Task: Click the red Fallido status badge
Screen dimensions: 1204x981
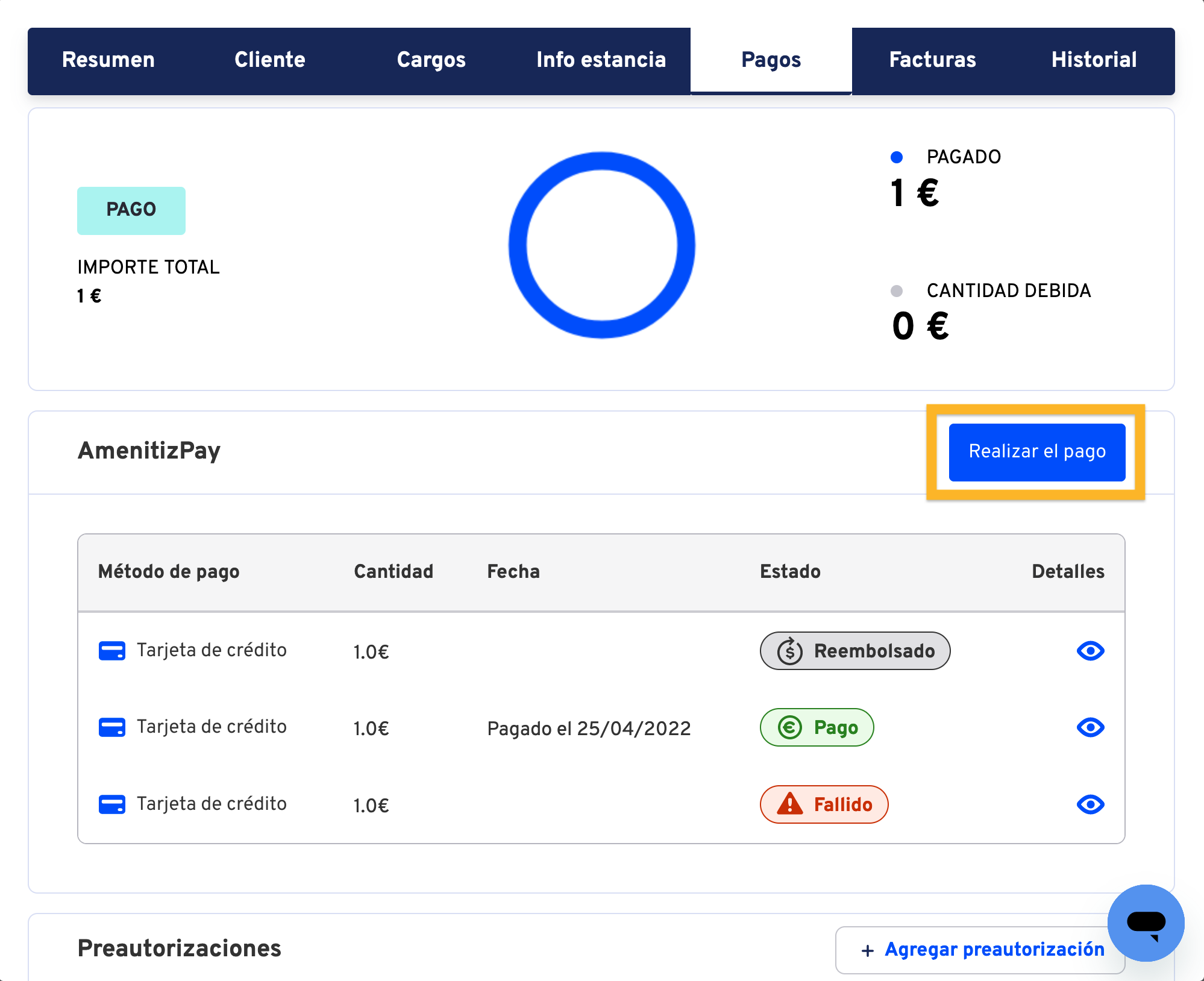Action: pos(824,804)
